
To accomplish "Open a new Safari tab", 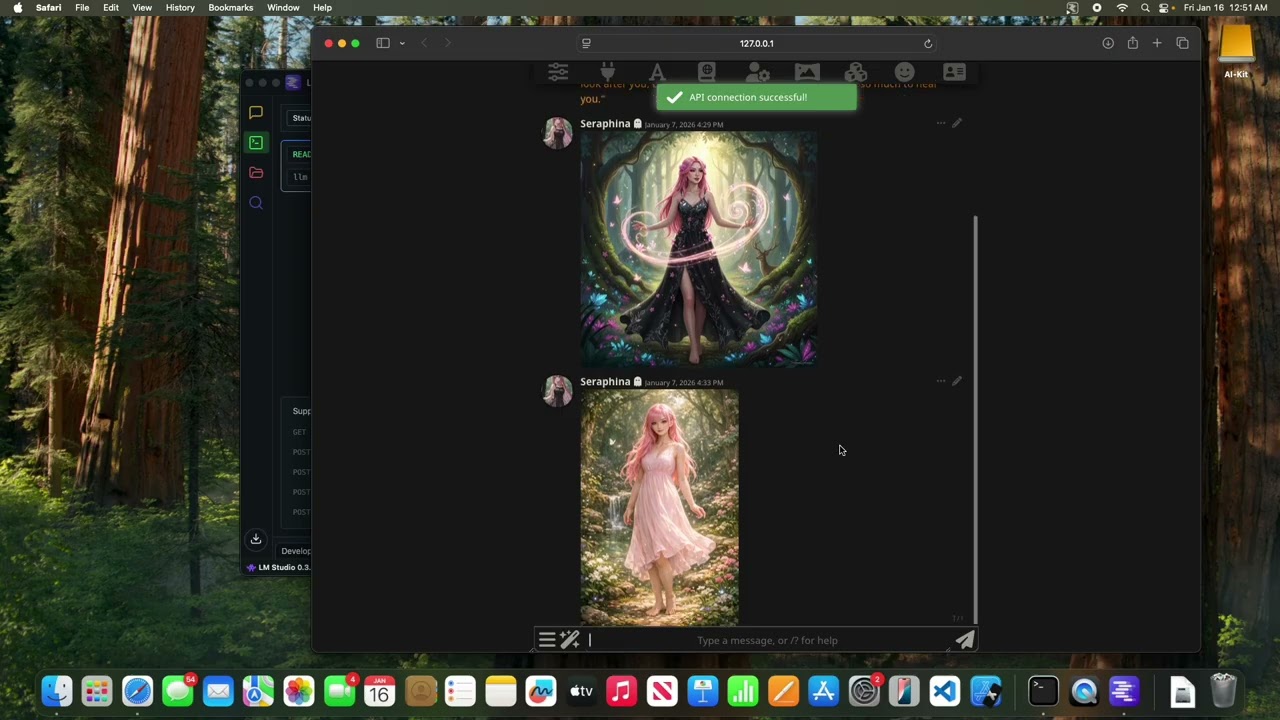I will pos(1157,43).
